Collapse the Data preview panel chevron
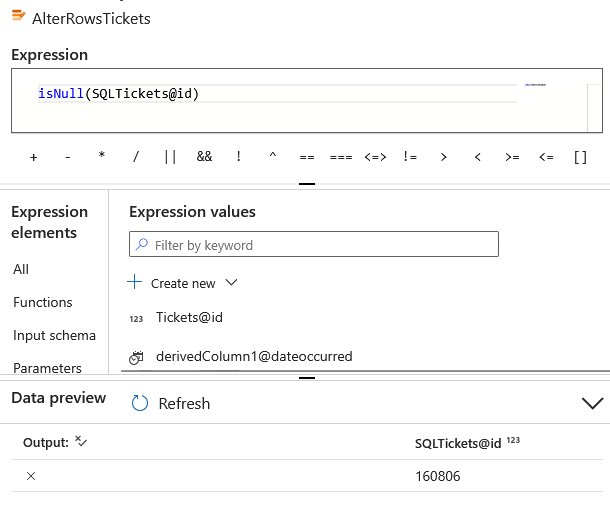The width and height of the screenshot is (610, 529). (592, 403)
